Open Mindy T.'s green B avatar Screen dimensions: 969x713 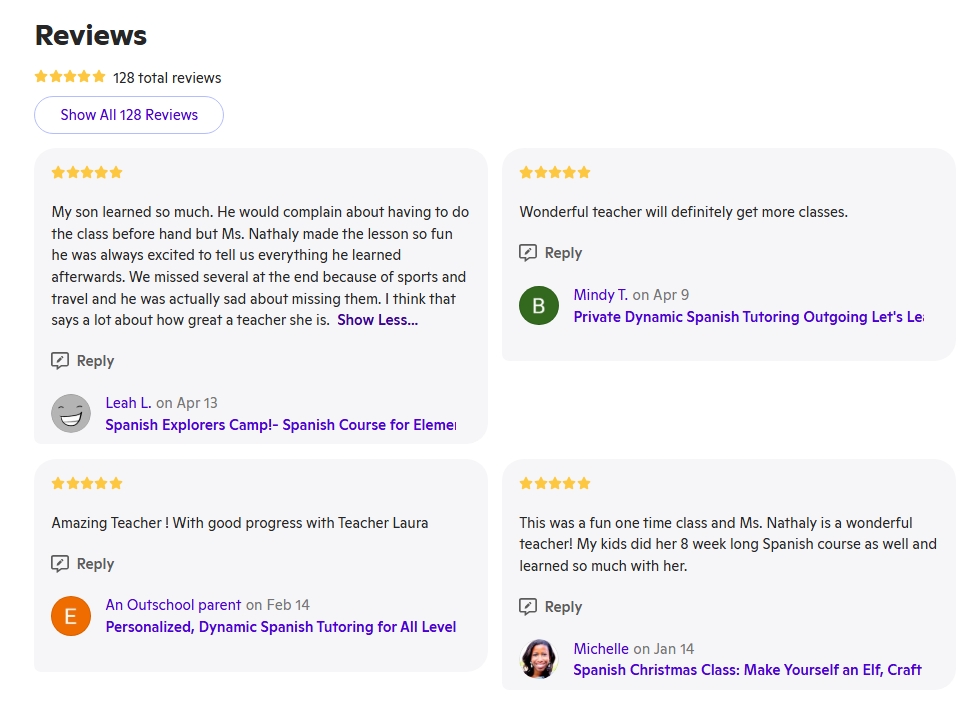[x=539, y=305]
